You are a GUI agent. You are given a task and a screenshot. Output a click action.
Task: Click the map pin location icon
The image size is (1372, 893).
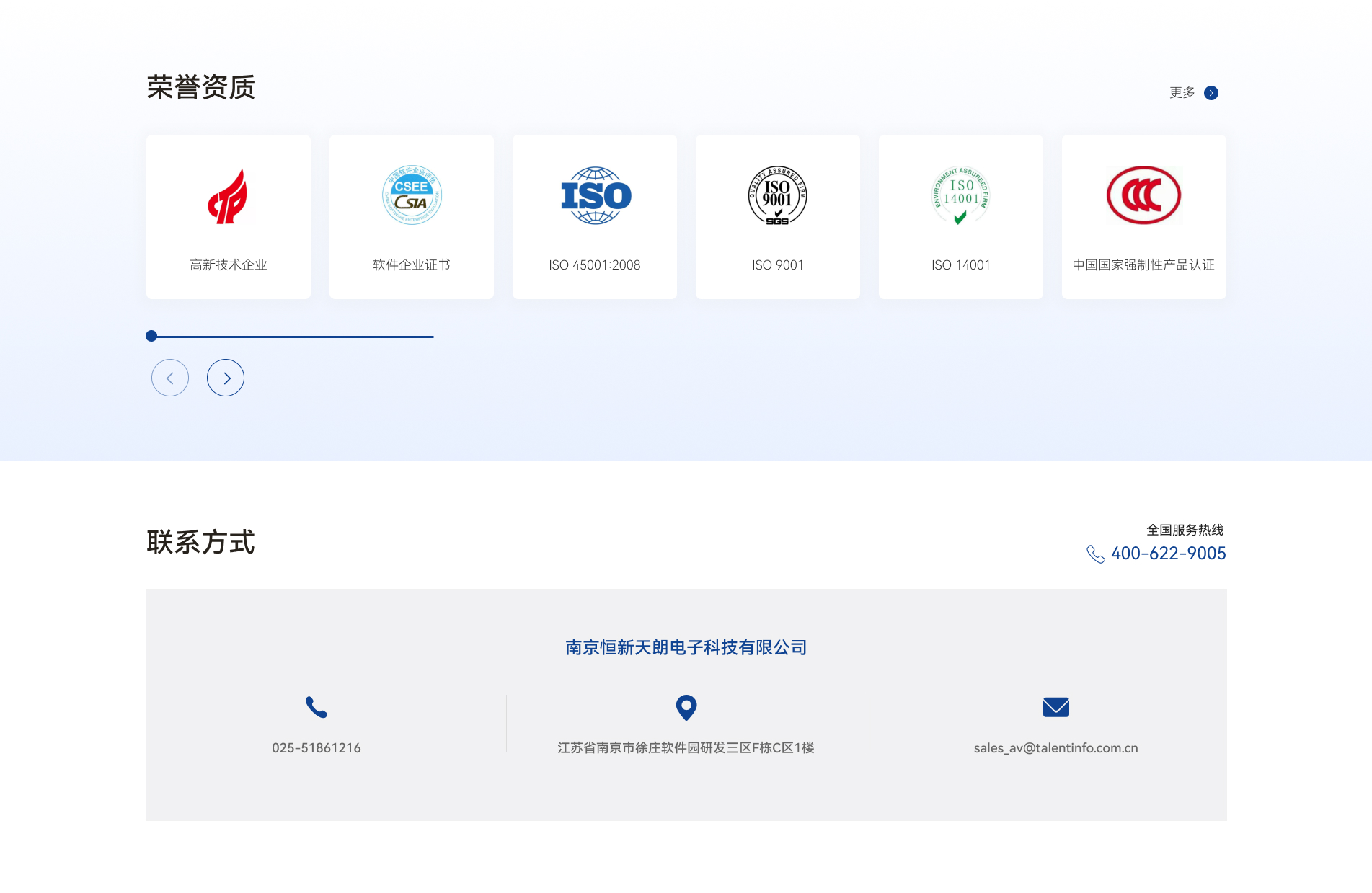click(x=686, y=708)
